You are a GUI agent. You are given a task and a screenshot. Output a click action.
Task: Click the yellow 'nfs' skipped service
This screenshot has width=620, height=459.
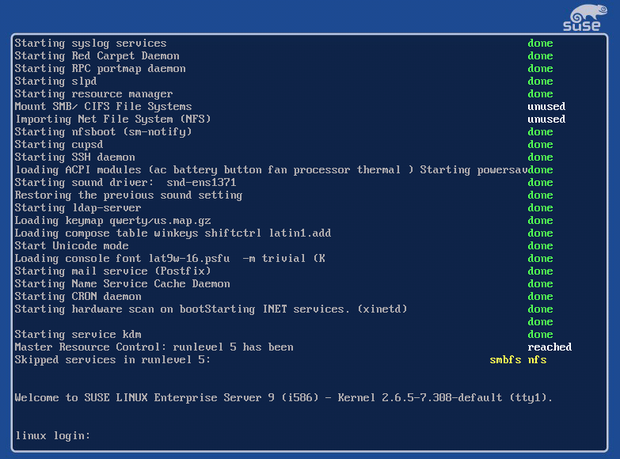click(x=537, y=360)
